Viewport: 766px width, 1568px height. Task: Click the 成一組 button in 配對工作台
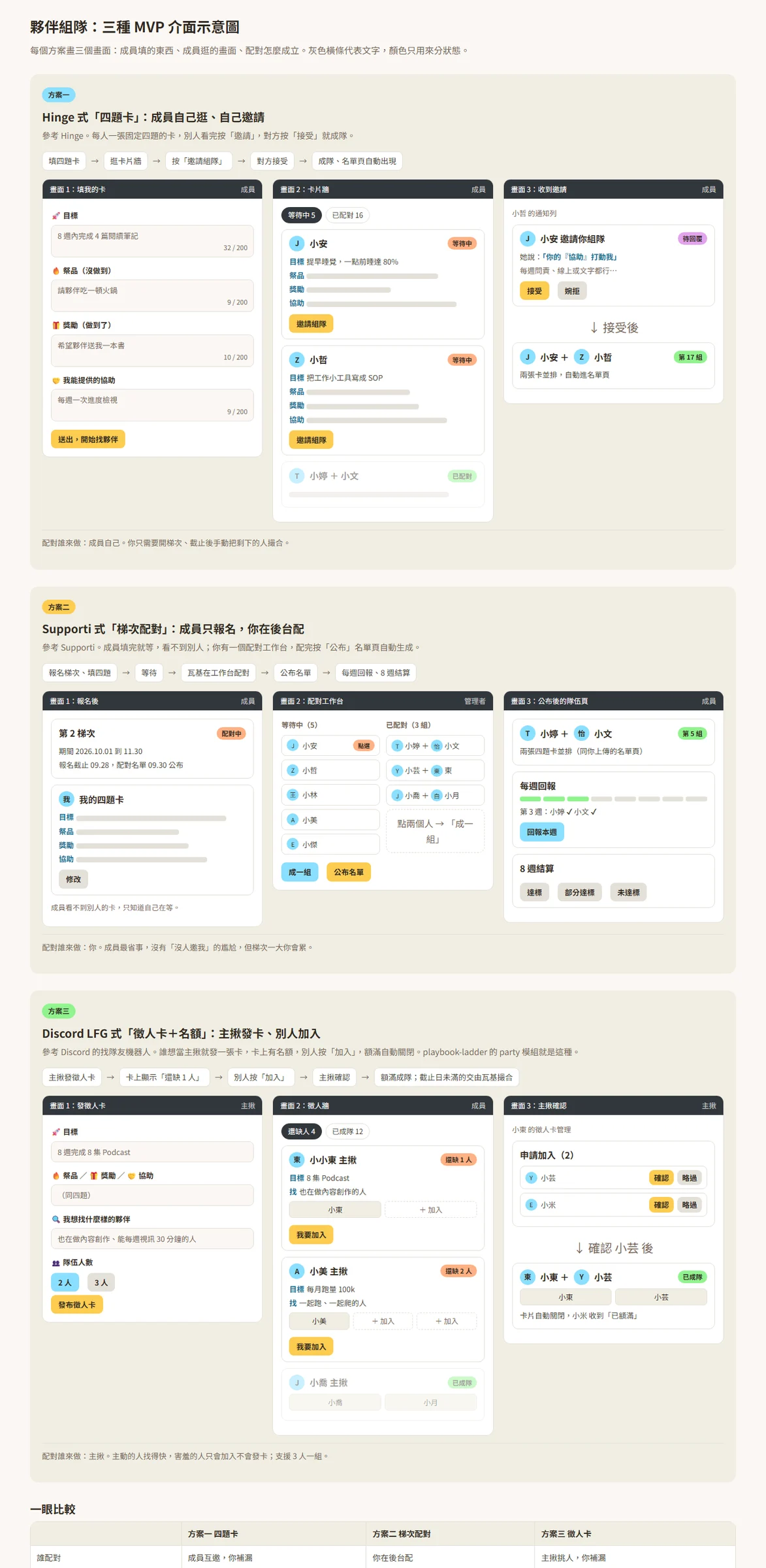(300, 872)
